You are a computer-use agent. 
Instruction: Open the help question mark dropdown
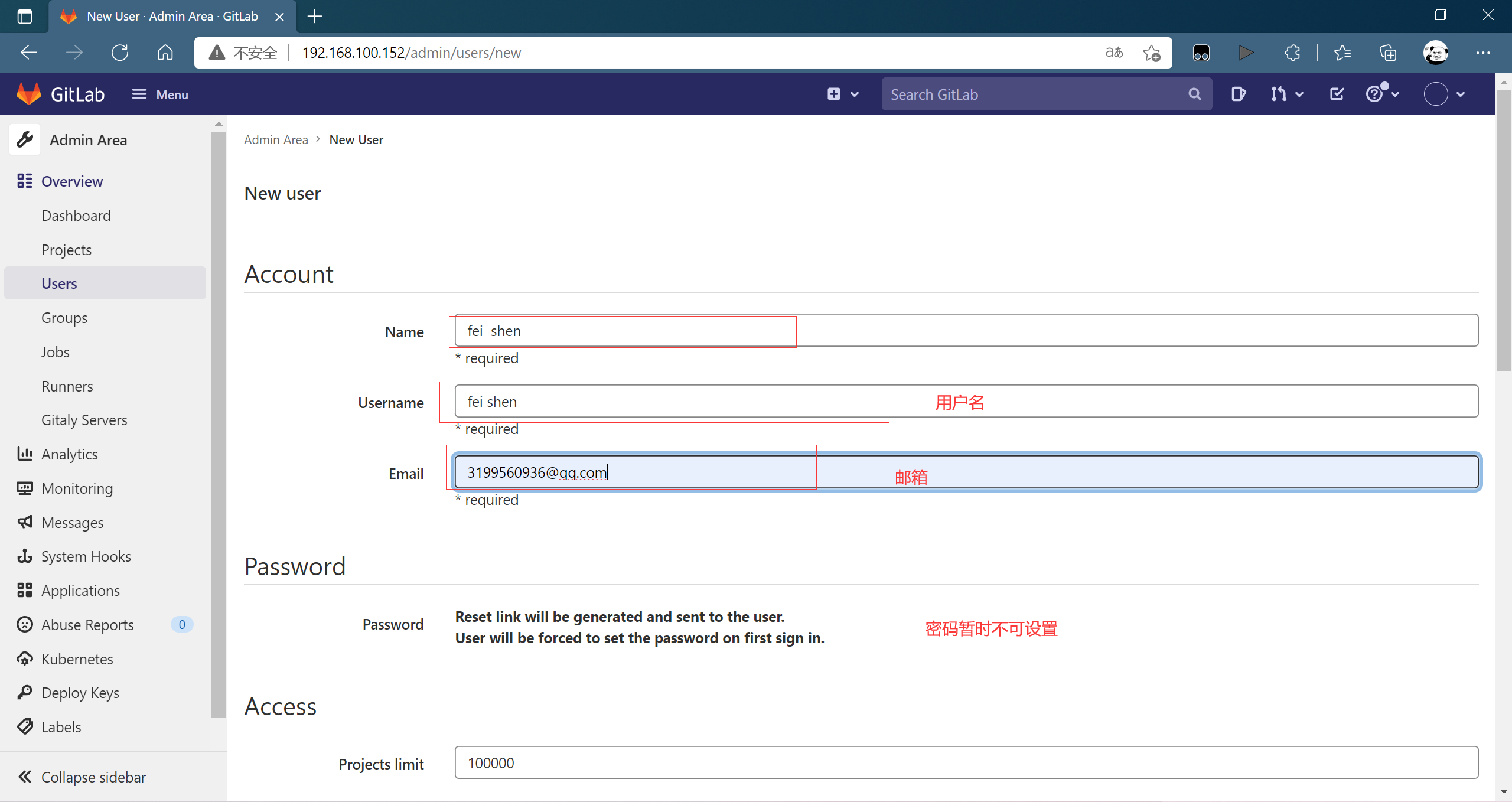tap(1382, 94)
